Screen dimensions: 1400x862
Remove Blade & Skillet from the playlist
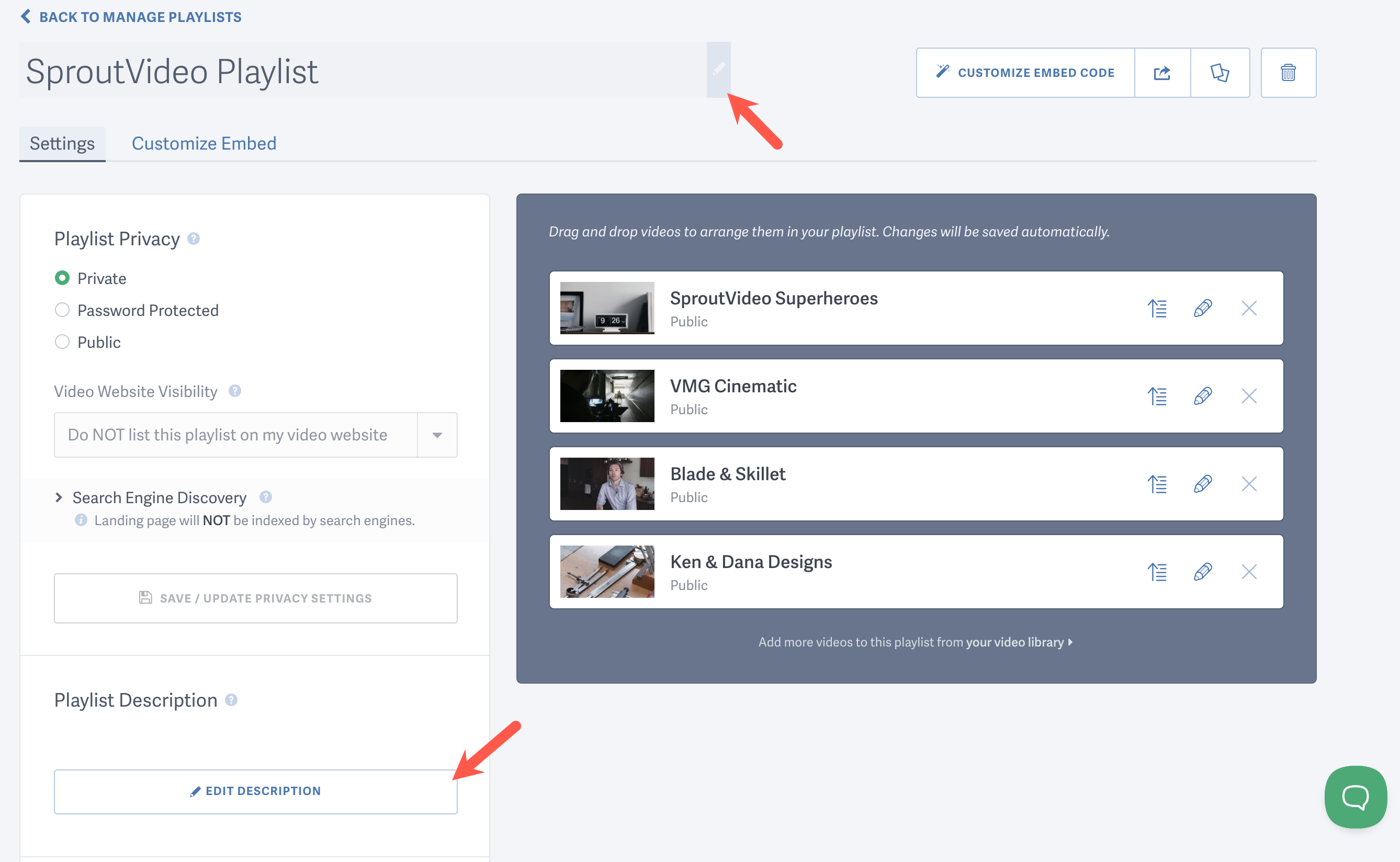[1249, 483]
